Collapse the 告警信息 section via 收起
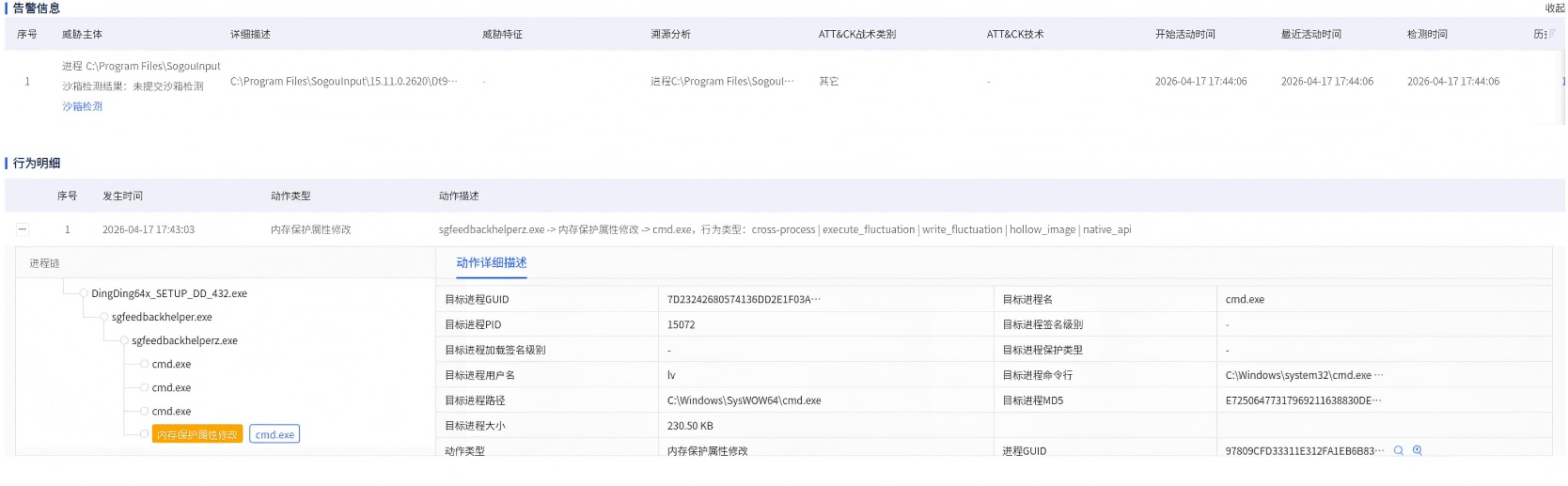The image size is (1568, 486). [x=1554, y=8]
